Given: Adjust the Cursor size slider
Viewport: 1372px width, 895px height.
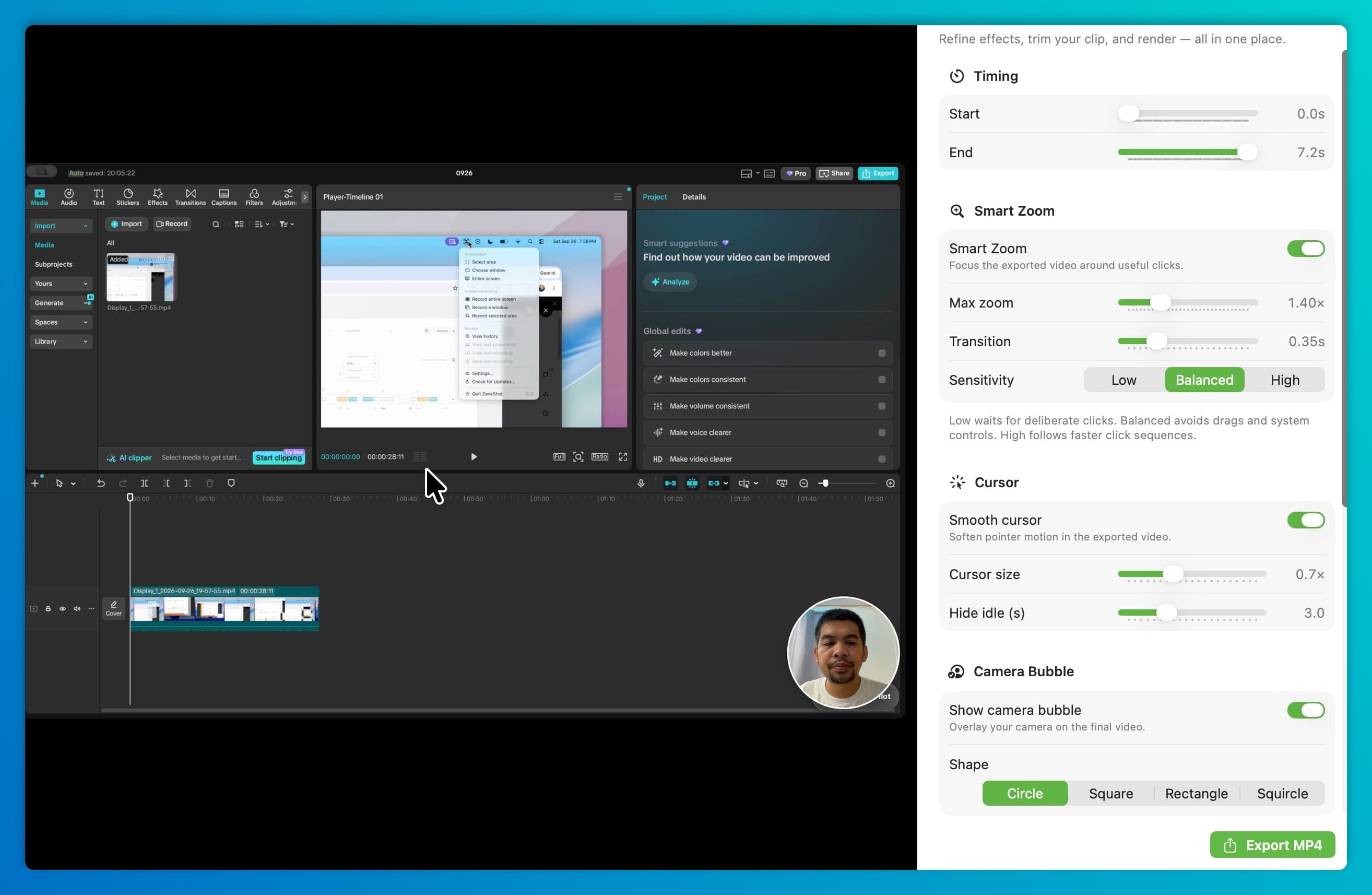Looking at the screenshot, I should pyautogui.click(x=1173, y=574).
